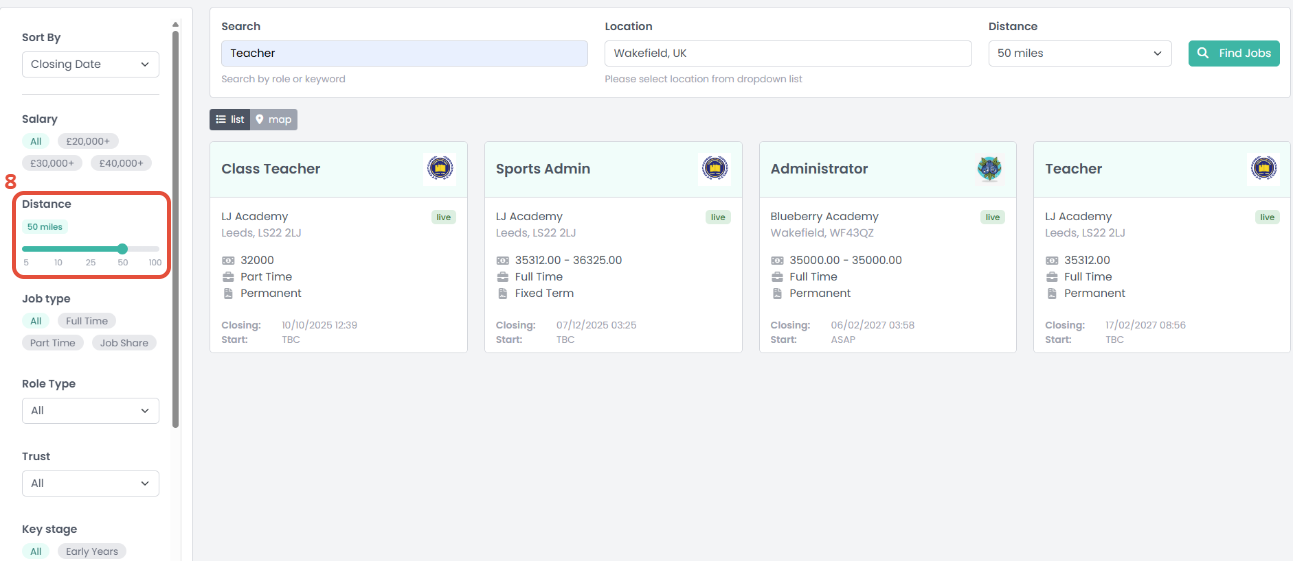Click the Find Jobs button
This screenshot has width=1293, height=561.
coord(1234,53)
